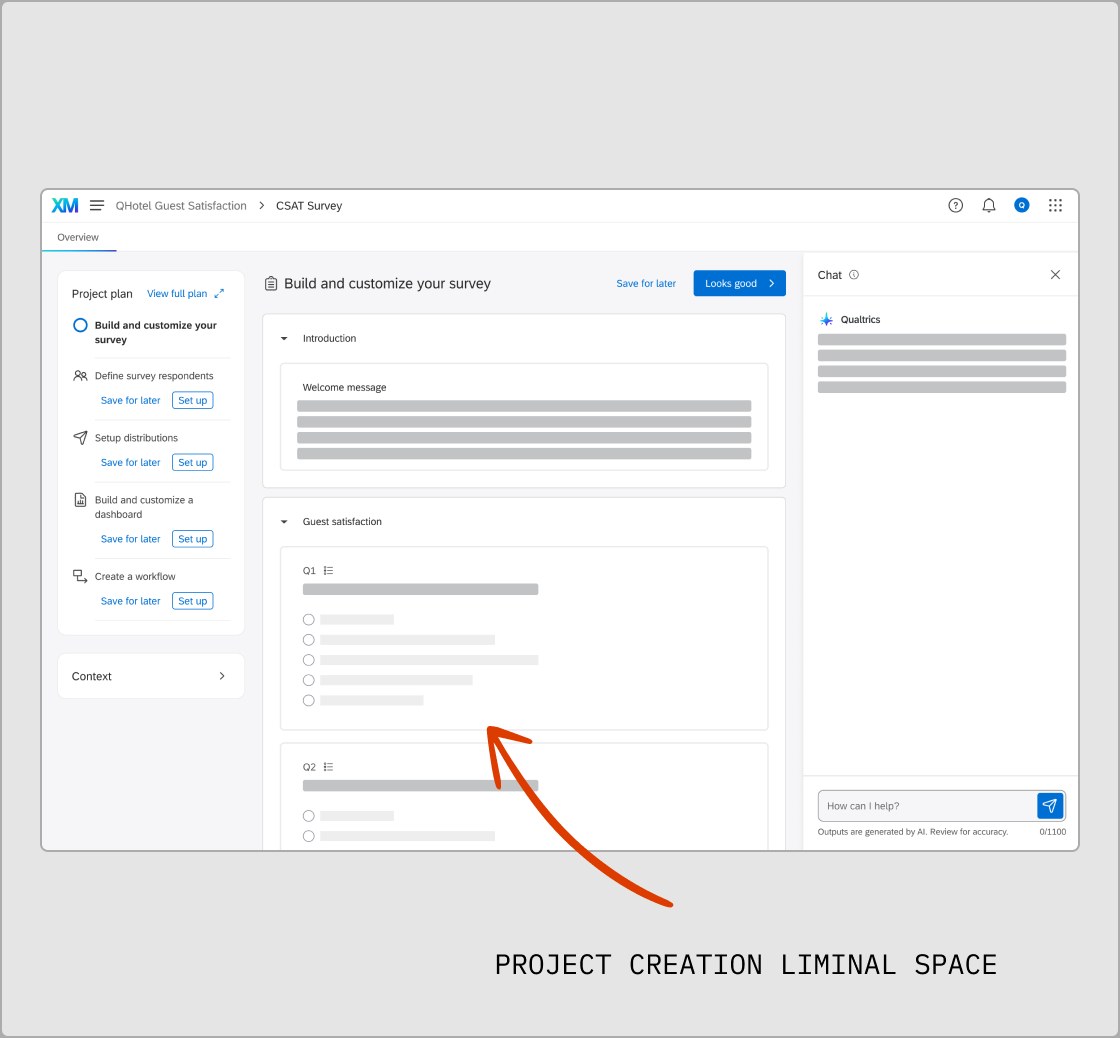The image size is (1120, 1038).
Task: Collapse the Guest satisfaction section
Action: click(x=284, y=522)
